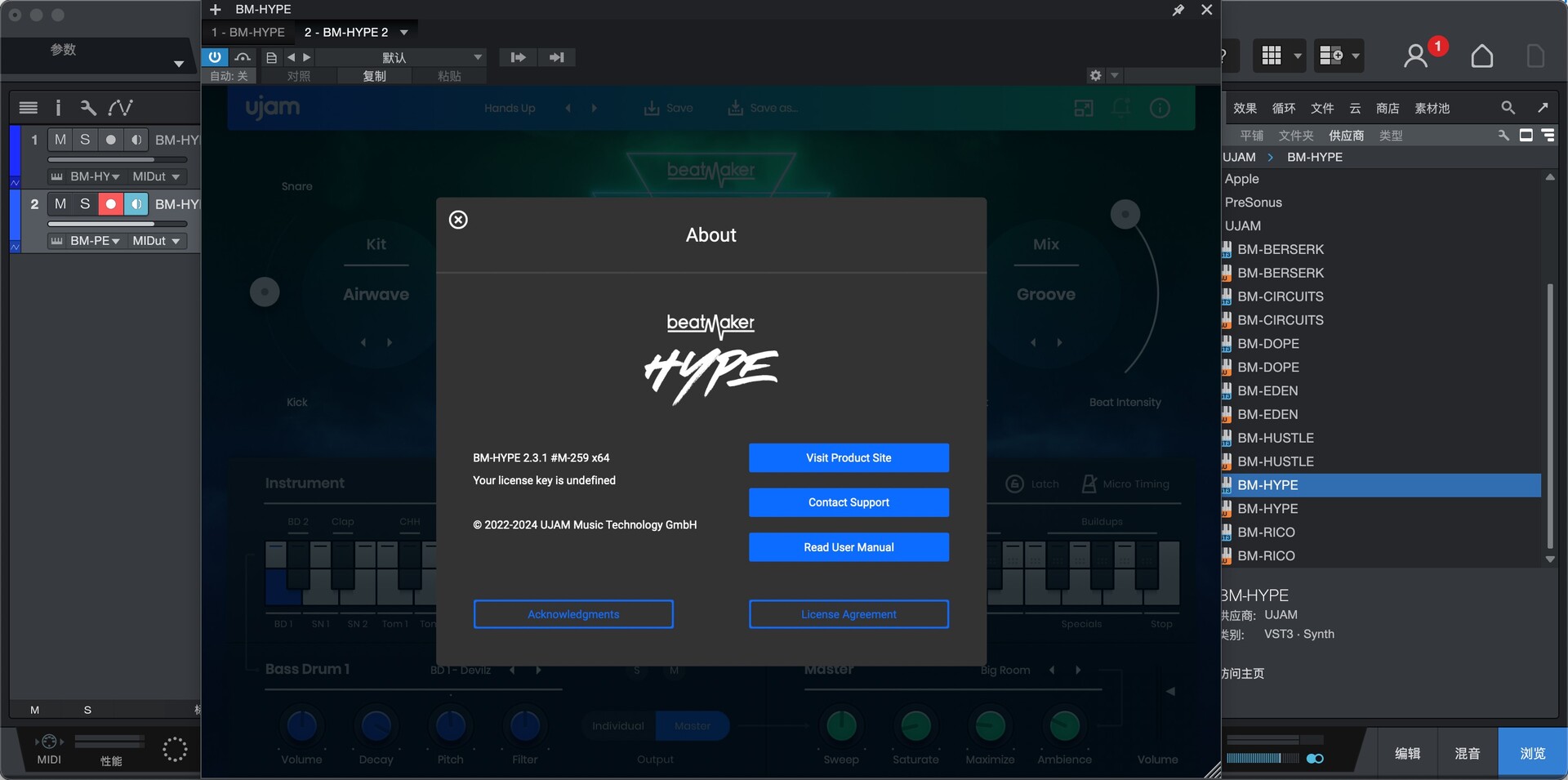This screenshot has height=780, width=1568.
Task: Record-arm track 1
Action: [x=110, y=140]
